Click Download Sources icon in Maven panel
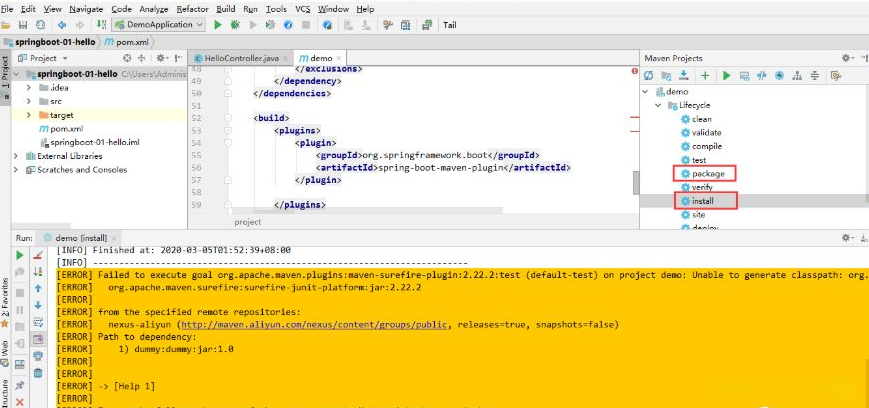This screenshot has width=869, height=408. click(x=684, y=76)
